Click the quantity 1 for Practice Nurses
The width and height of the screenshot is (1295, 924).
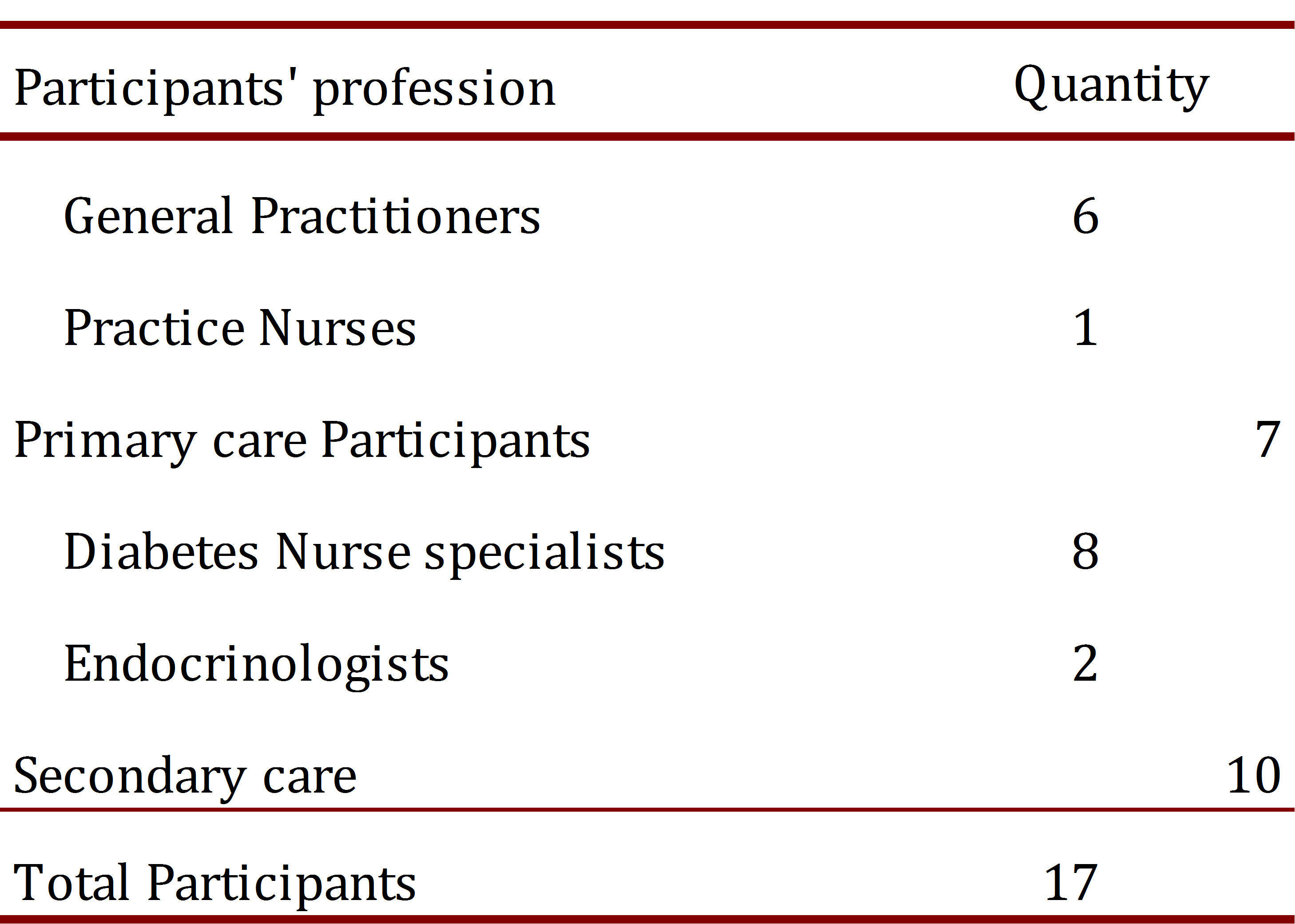[1085, 328]
